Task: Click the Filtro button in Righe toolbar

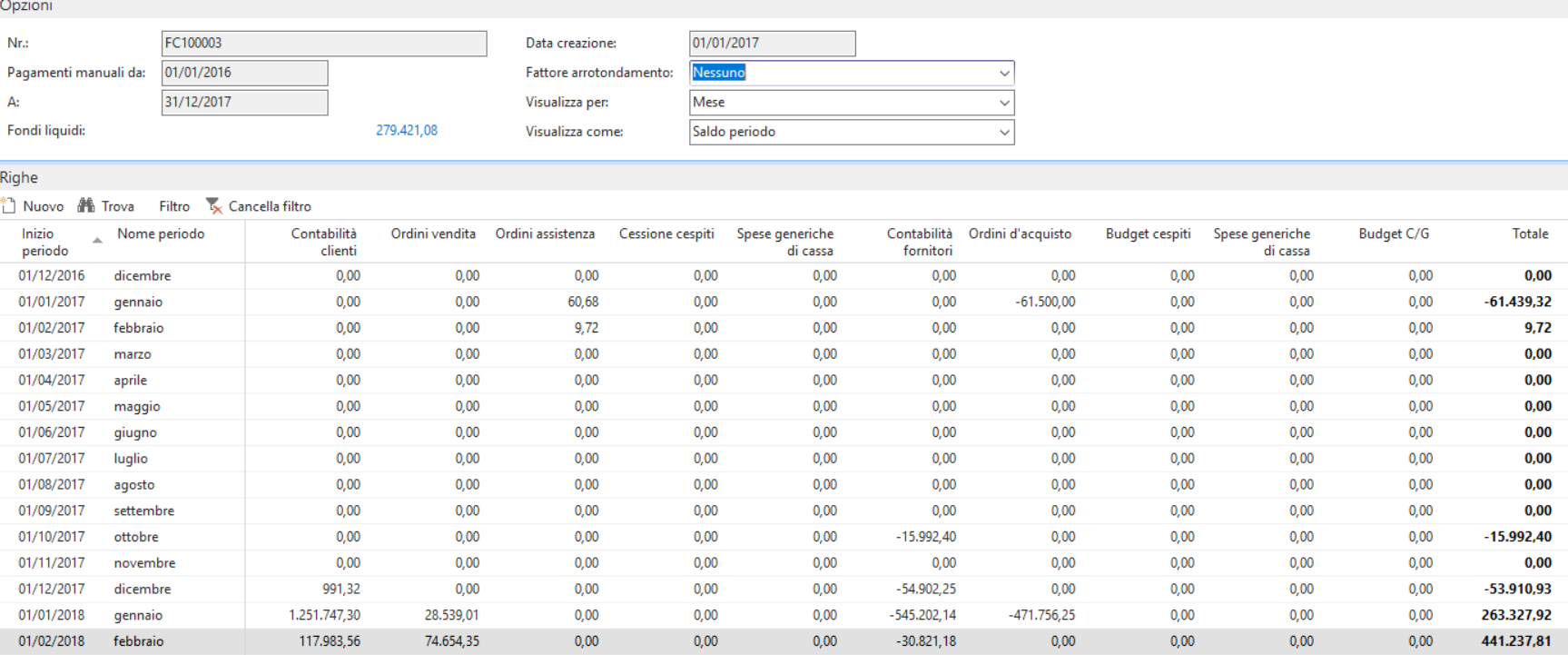Action: click(x=174, y=206)
